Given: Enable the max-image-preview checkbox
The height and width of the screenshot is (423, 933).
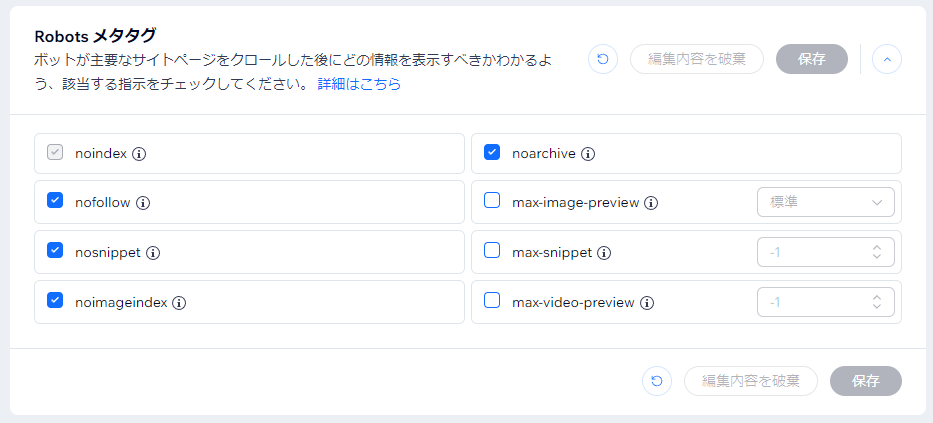Looking at the screenshot, I should 491,200.
